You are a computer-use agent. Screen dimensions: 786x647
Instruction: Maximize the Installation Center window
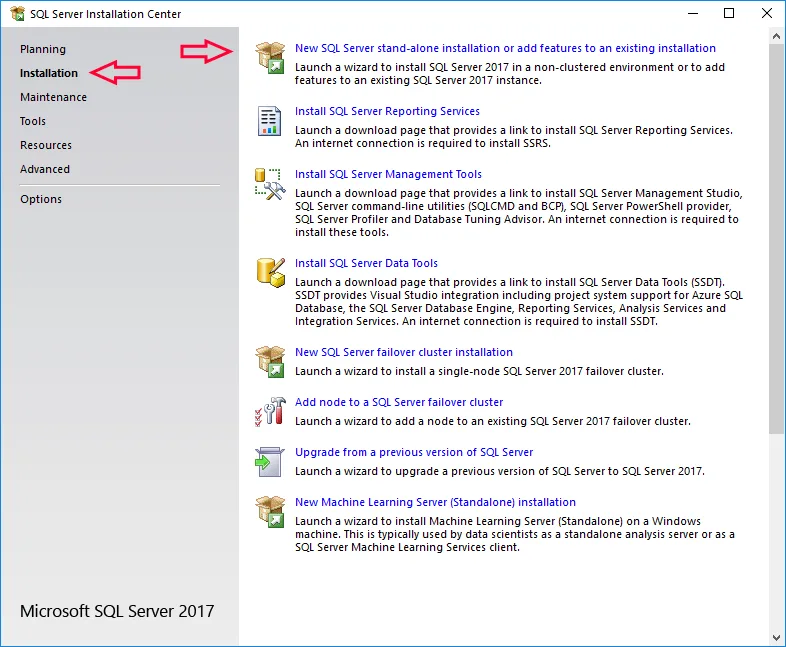pos(729,14)
